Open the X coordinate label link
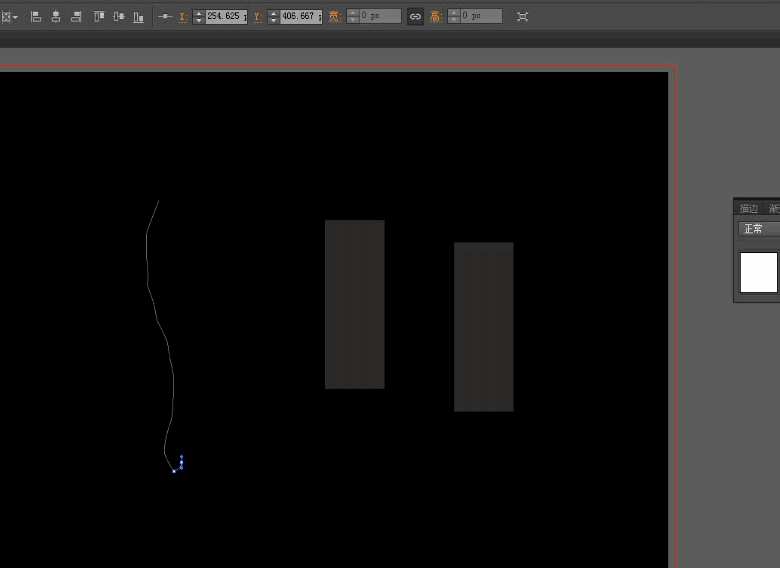The width and height of the screenshot is (780, 568). click(x=183, y=17)
